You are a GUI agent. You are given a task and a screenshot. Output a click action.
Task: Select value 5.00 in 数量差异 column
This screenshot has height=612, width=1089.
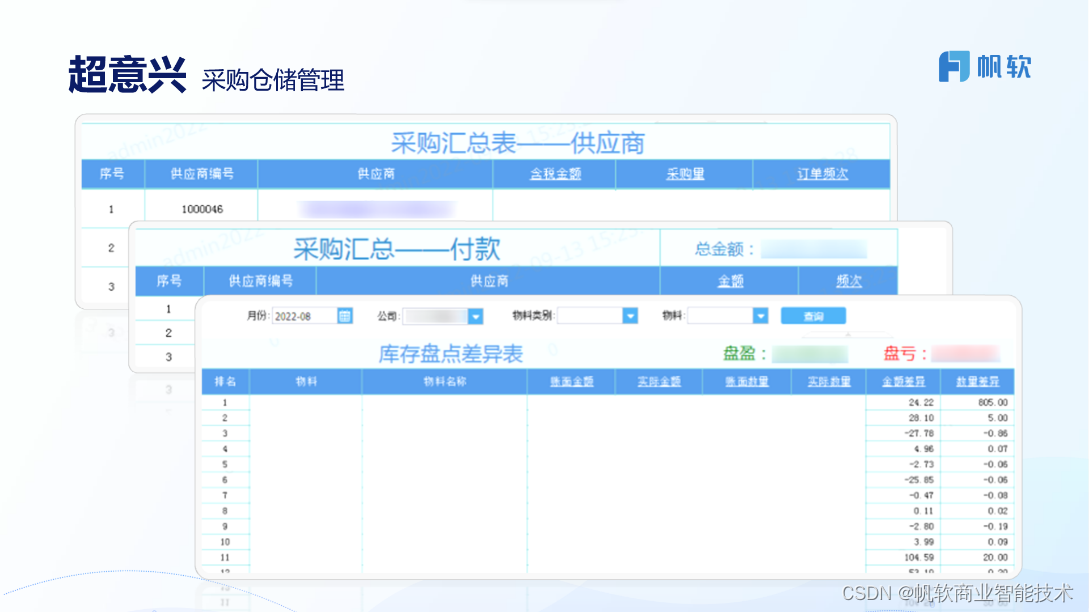click(x=997, y=417)
